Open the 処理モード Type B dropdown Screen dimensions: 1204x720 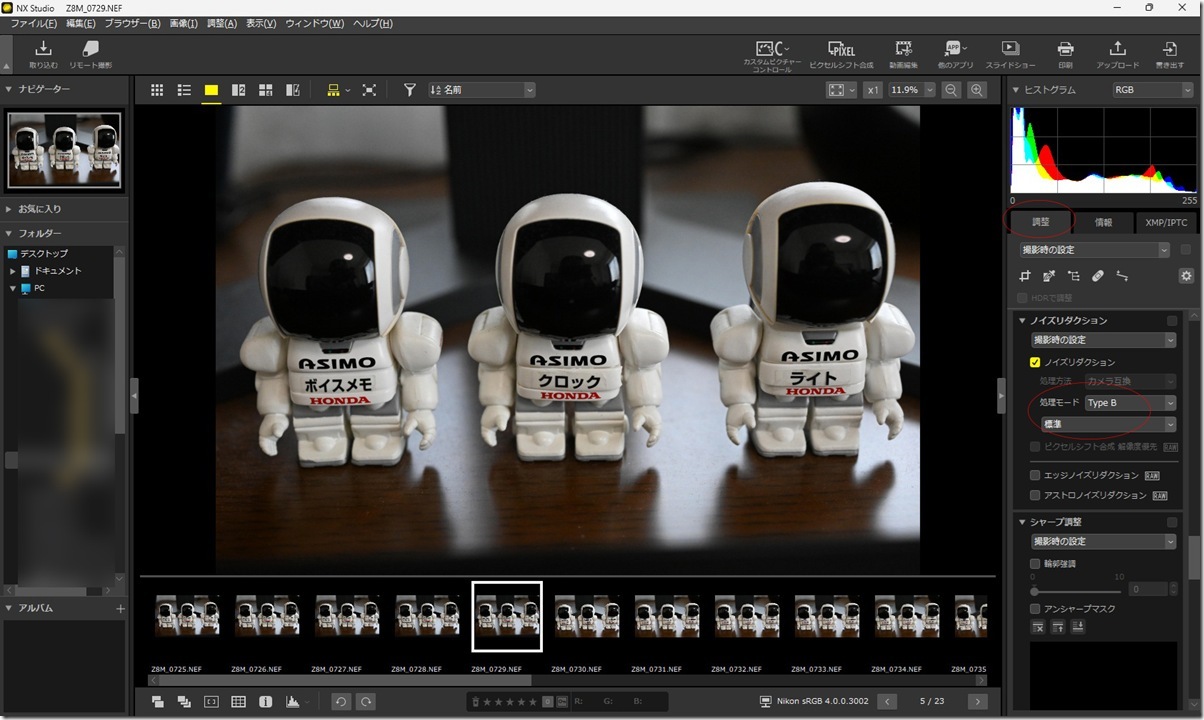pos(1130,403)
